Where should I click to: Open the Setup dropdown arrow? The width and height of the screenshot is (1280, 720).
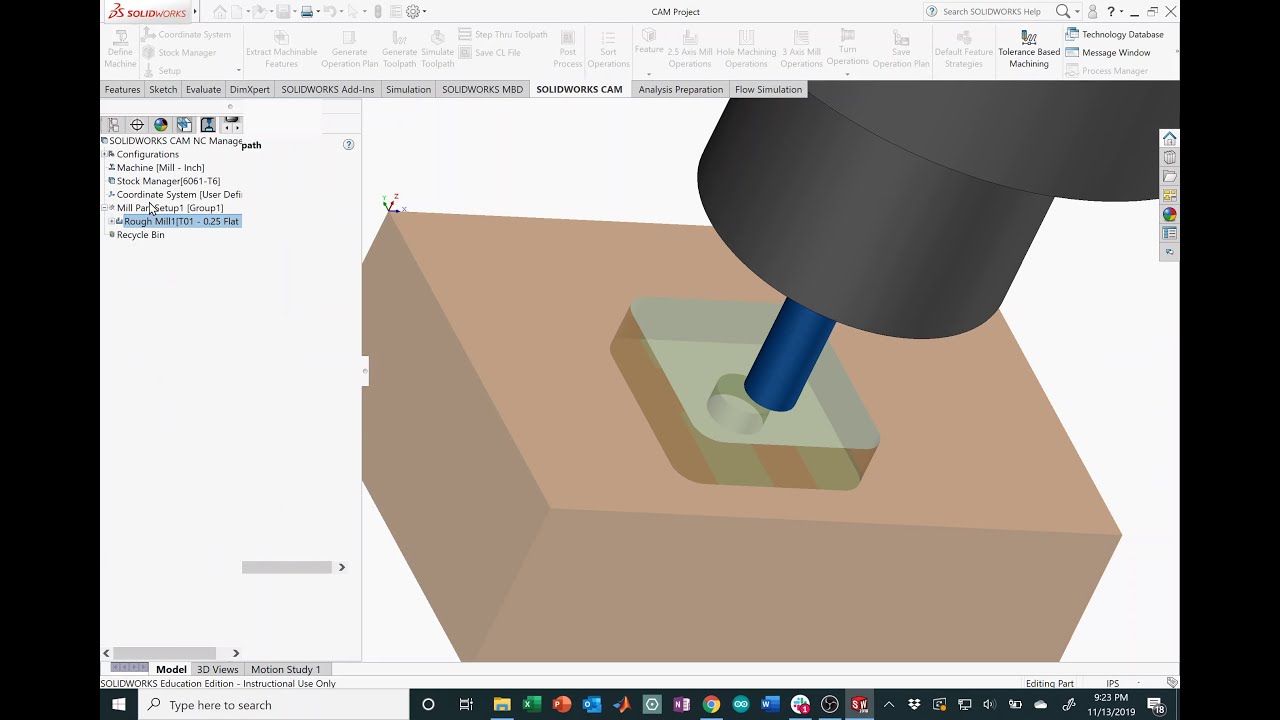238,71
